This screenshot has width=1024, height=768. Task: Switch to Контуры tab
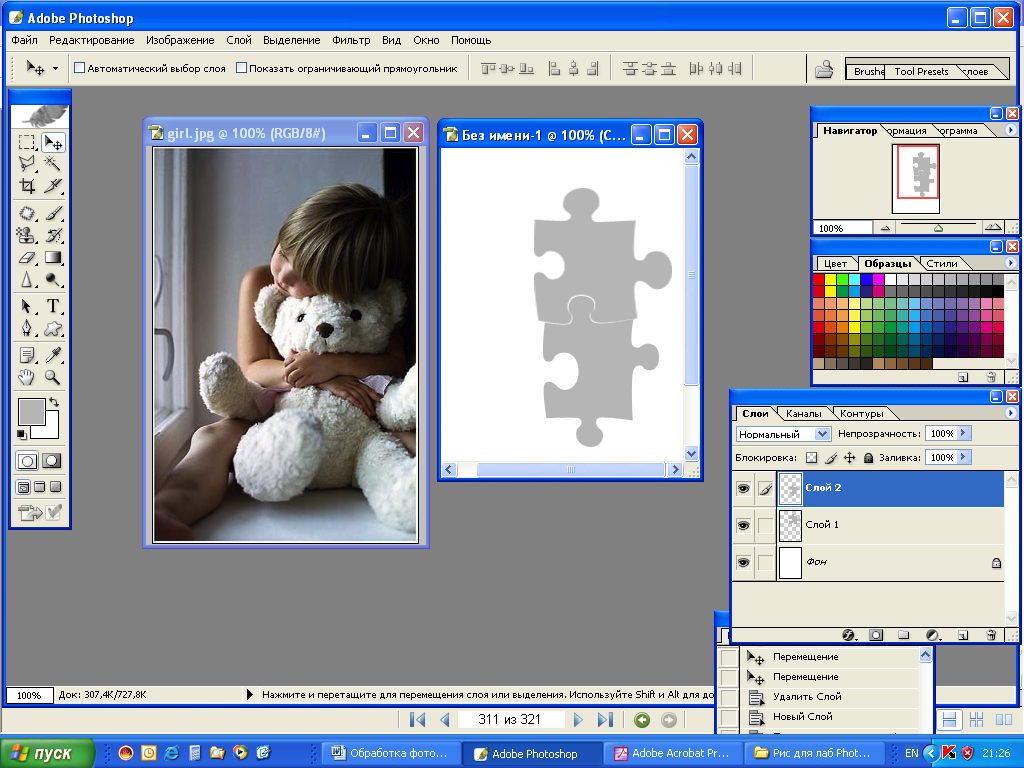click(x=861, y=413)
